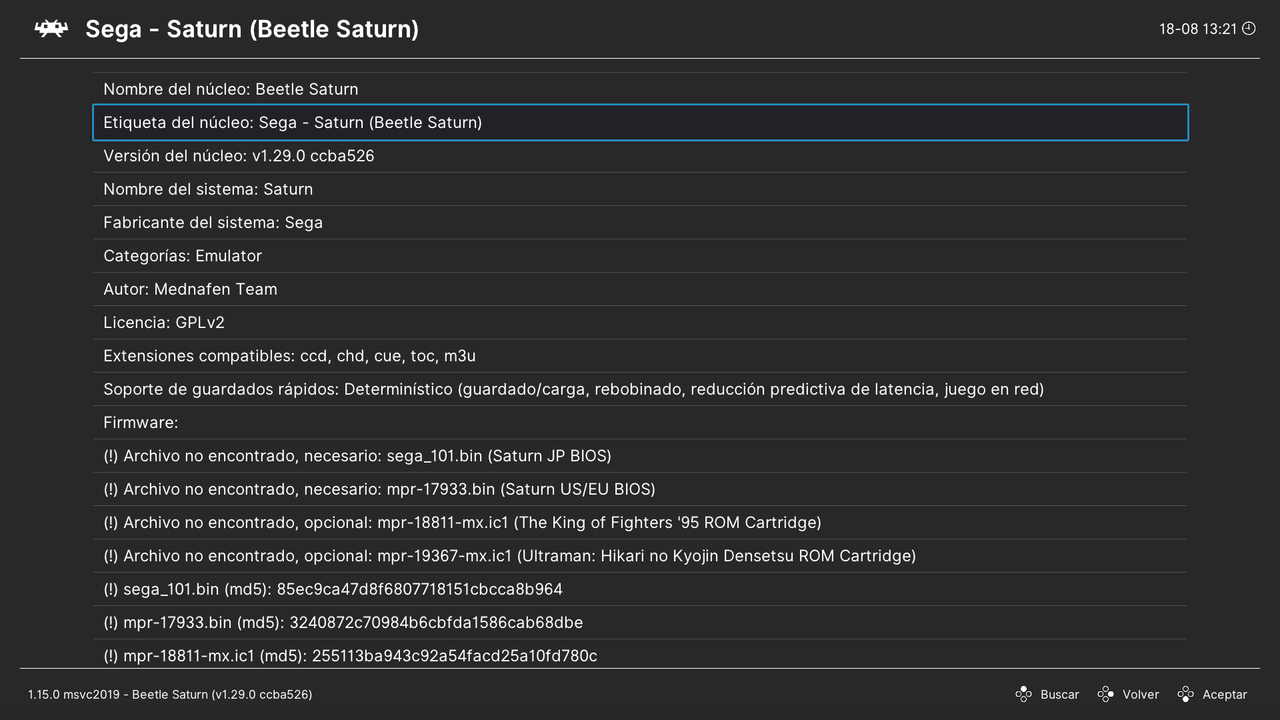Select the 'Nombre del núcleo: Beetle Saturn' row

point(640,89)
